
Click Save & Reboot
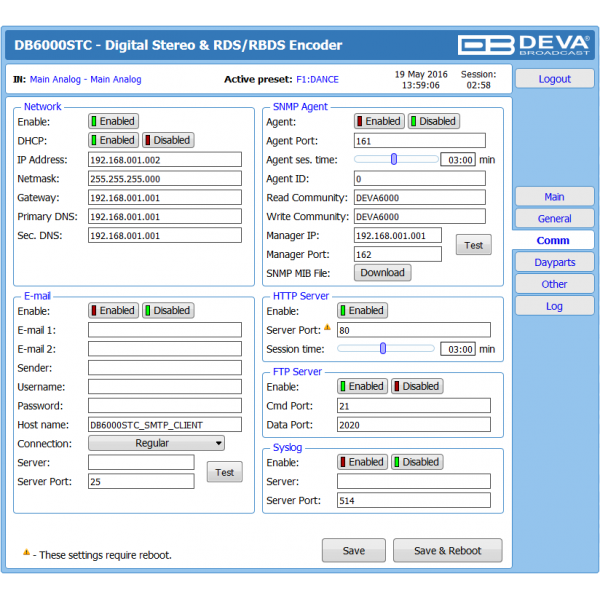(x=448, y=551)
